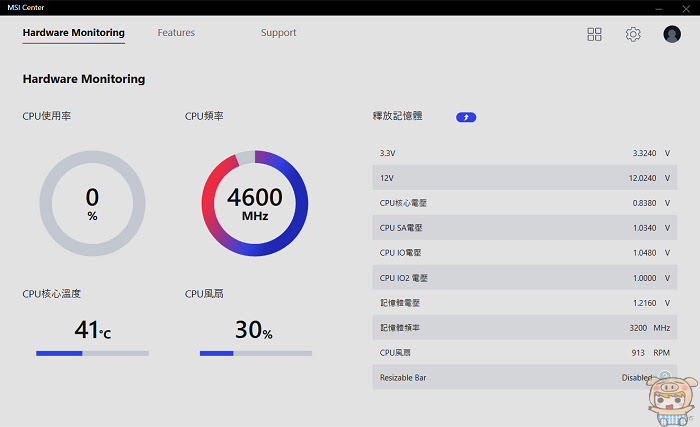
Task: Click the CPU使用率 label
Action: click(x=46, y=116)
